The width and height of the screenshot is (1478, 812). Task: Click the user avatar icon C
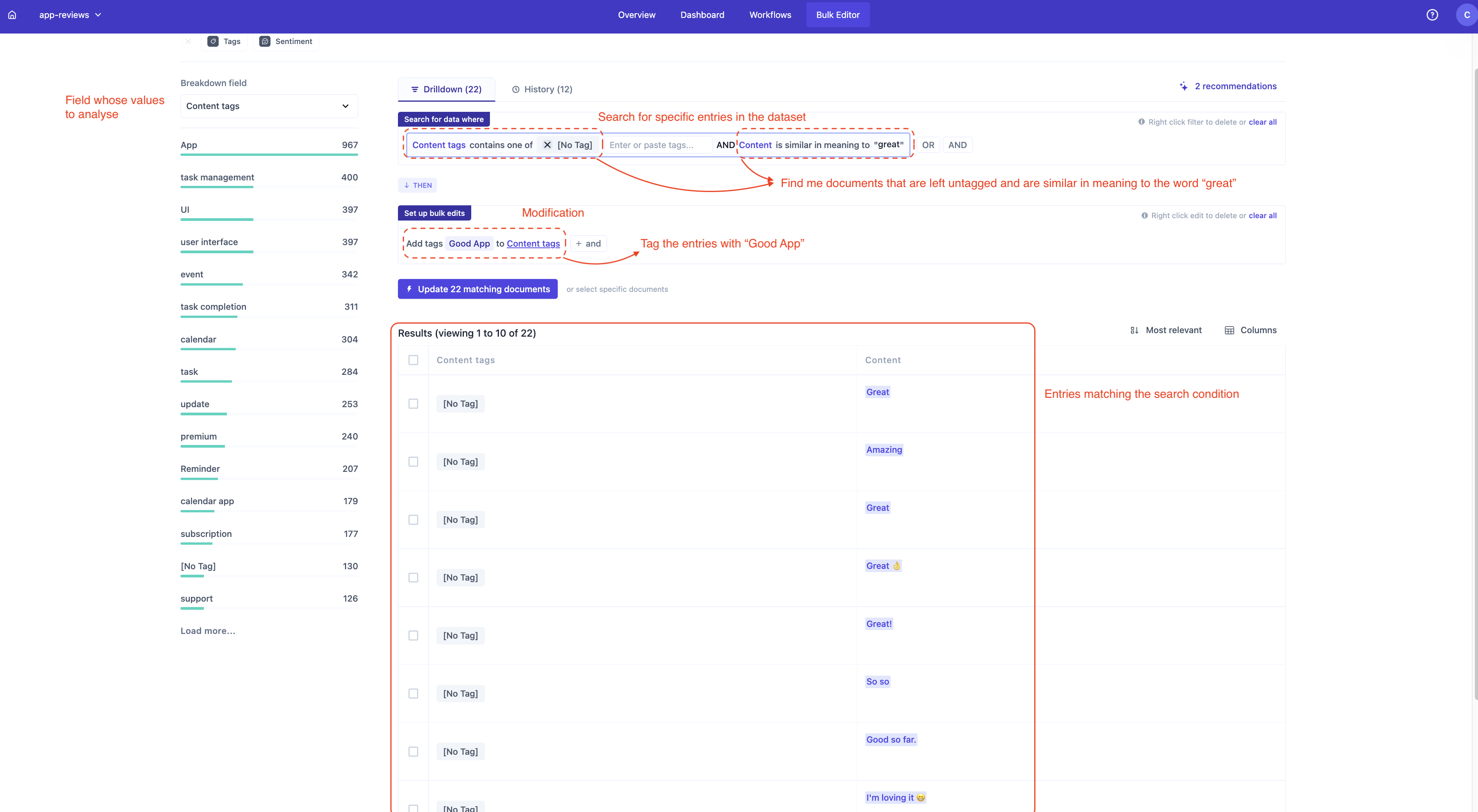coord(1467,15)
